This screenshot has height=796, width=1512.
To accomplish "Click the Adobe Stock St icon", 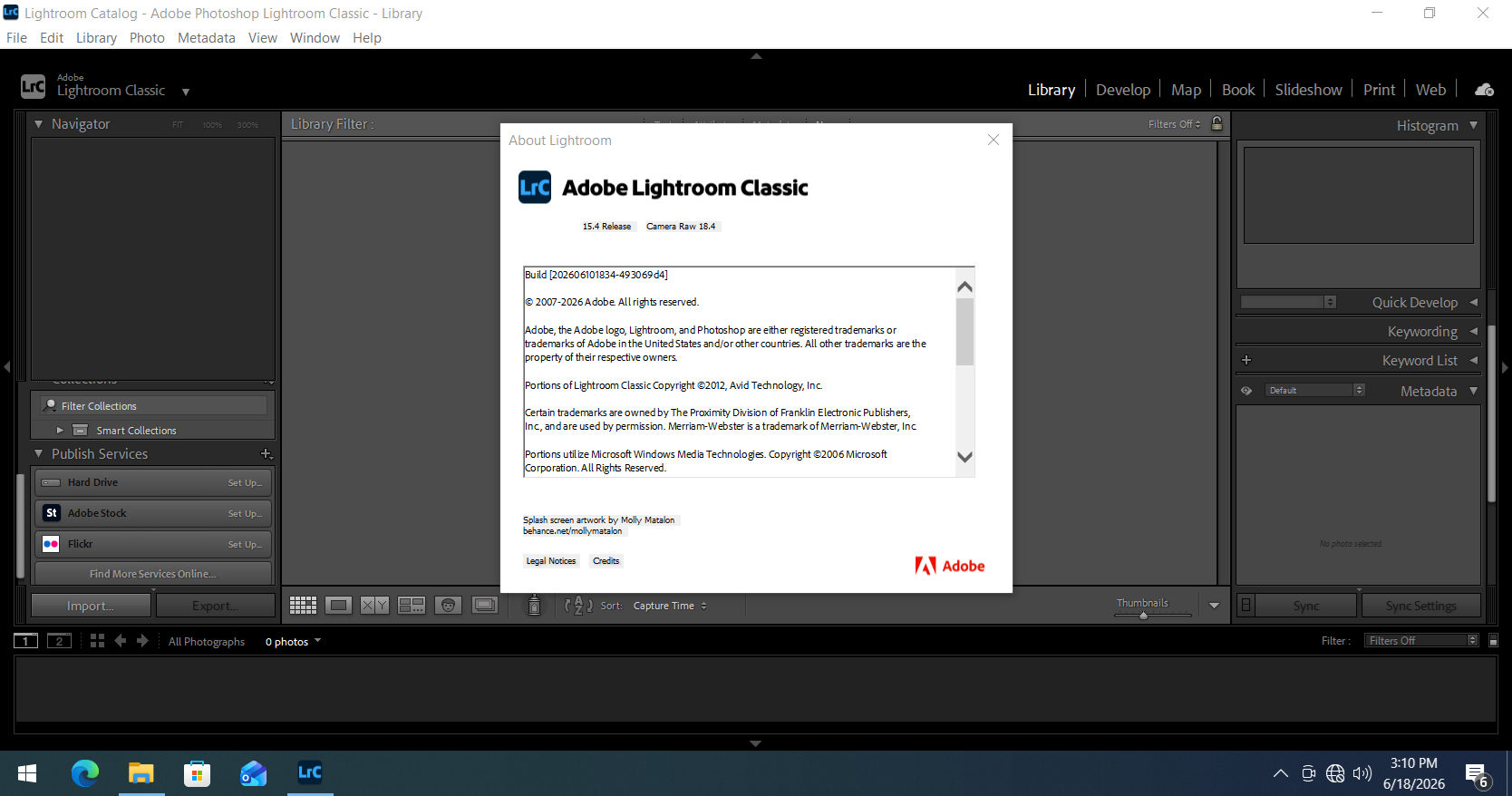I will tap(52, 513).
